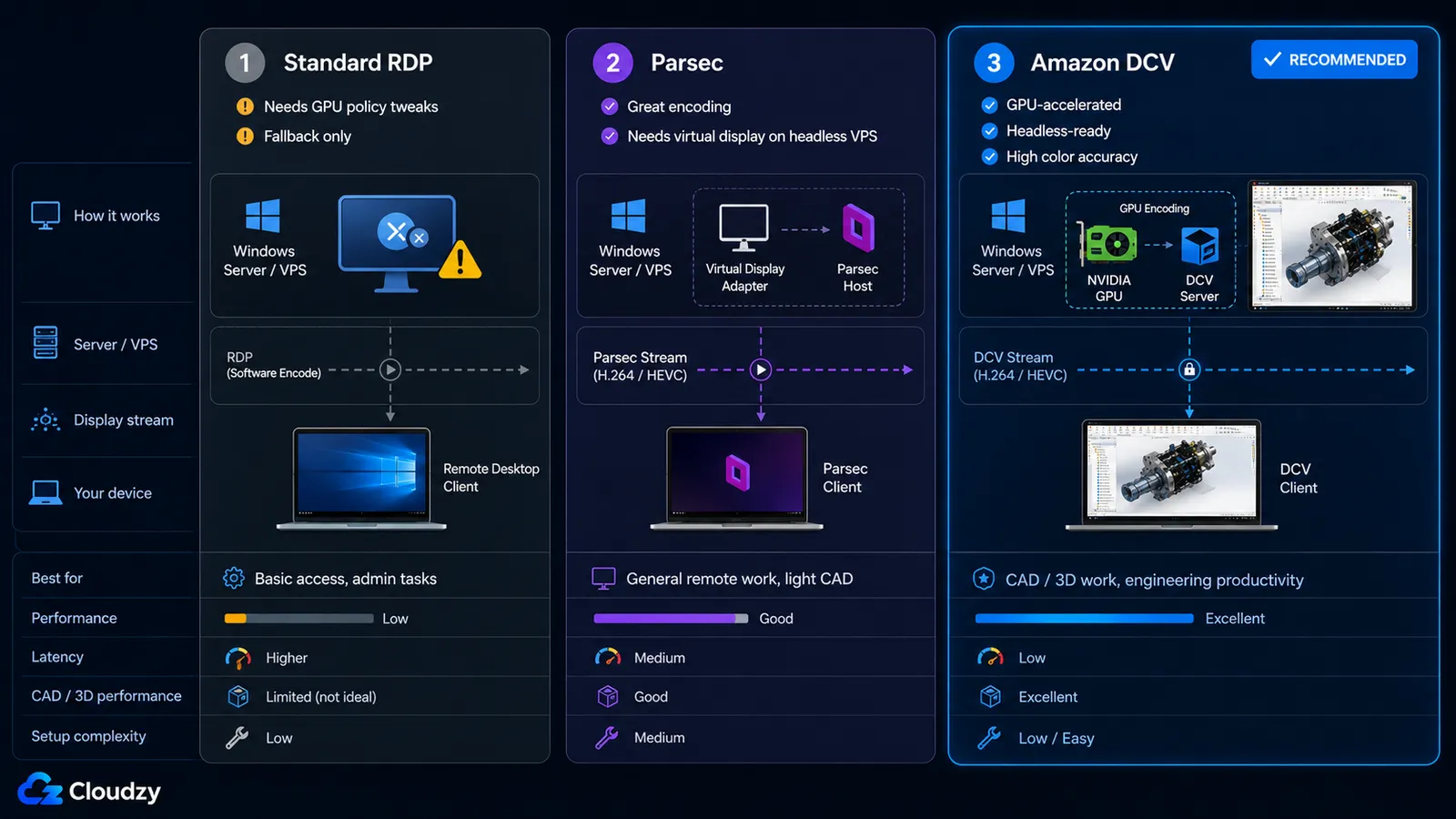Click the monitor icon beside How it works

(45, 216)
